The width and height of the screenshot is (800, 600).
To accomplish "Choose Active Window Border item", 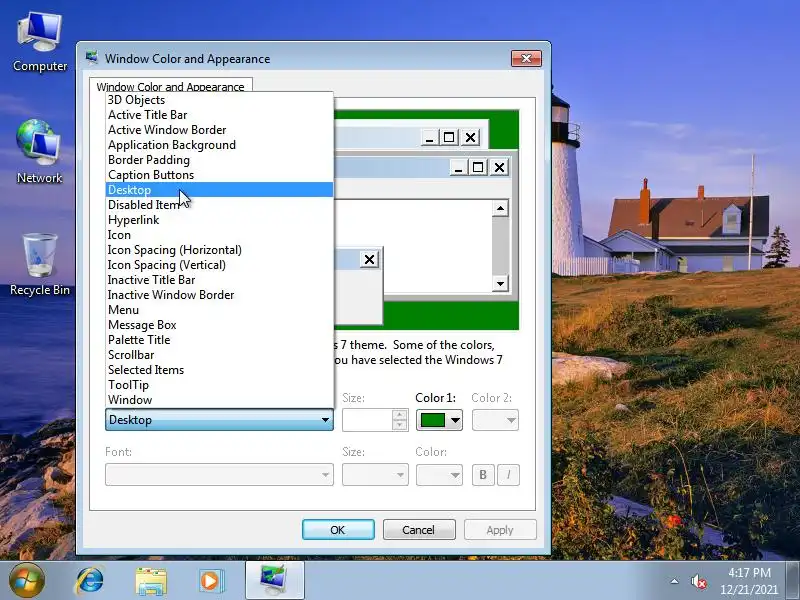I will [219, 130].
